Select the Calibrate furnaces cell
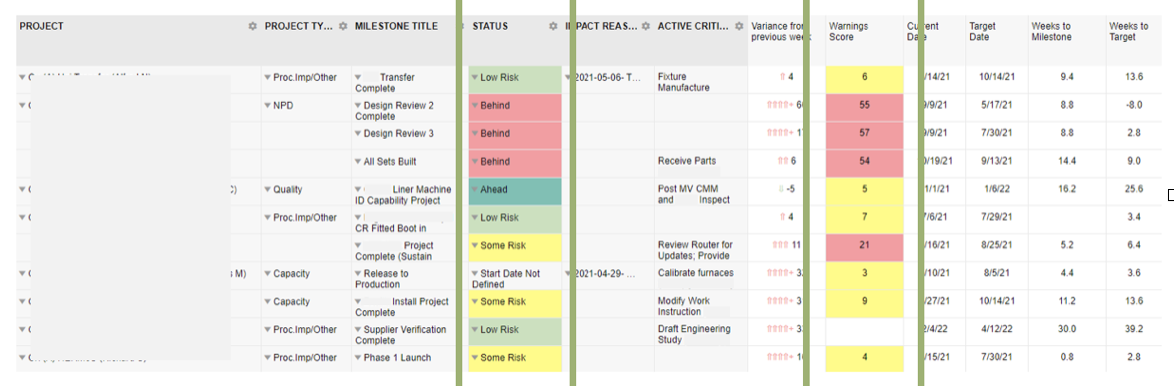Viewport: 1174px width, 386px height. pos(702,275)
